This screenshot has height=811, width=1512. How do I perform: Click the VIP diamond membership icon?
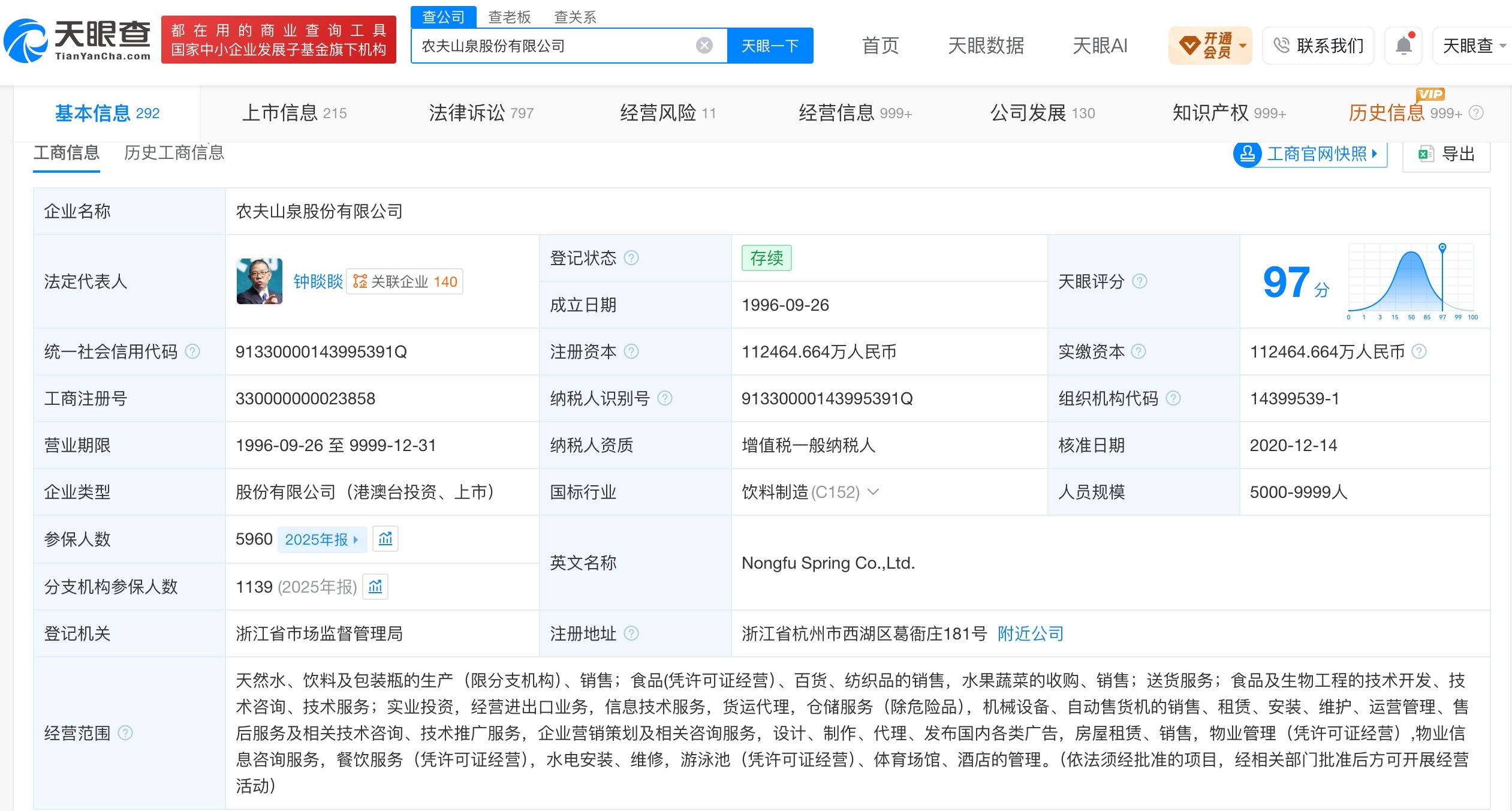tap(1189, 45)
